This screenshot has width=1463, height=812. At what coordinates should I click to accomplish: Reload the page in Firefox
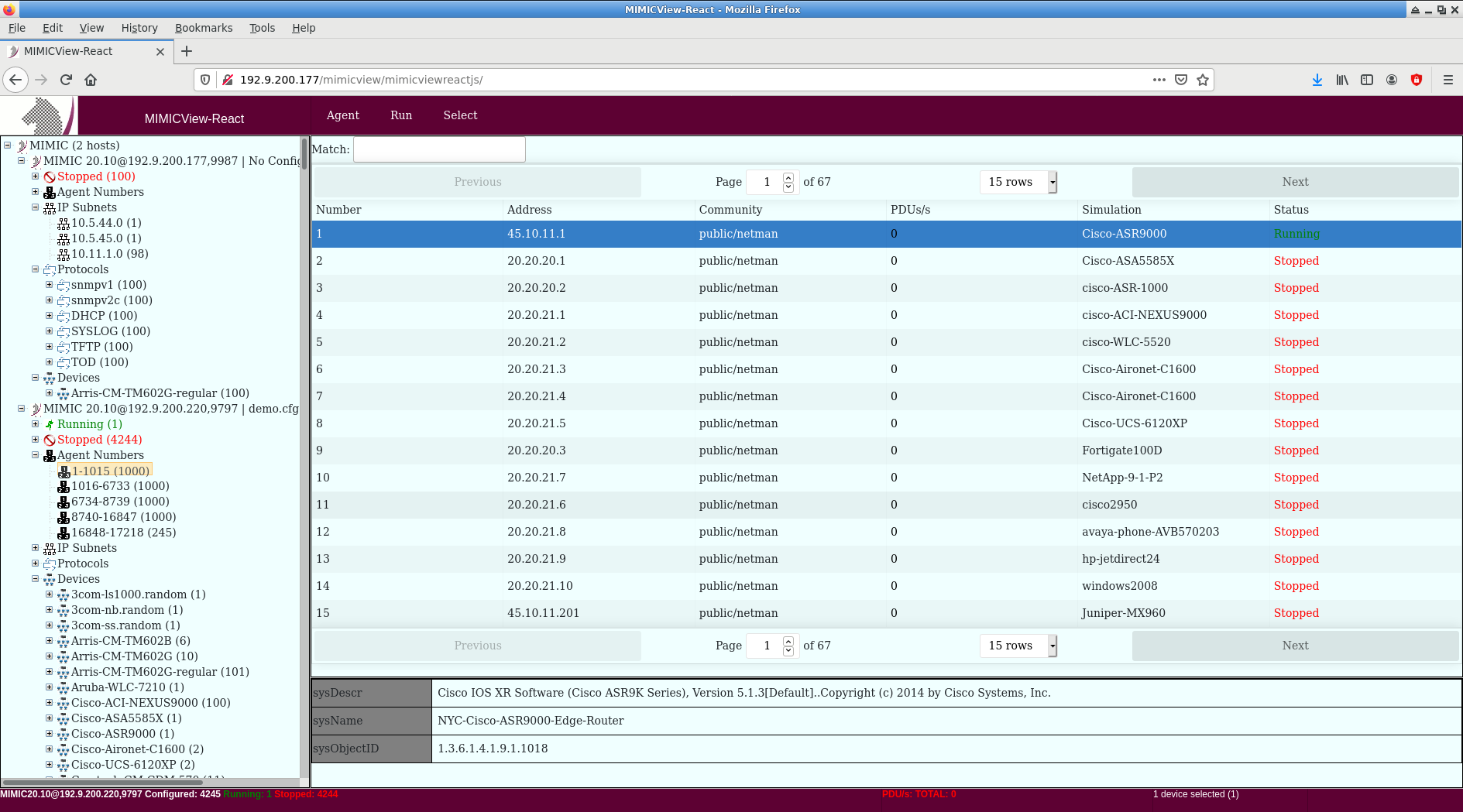(66, 80)
